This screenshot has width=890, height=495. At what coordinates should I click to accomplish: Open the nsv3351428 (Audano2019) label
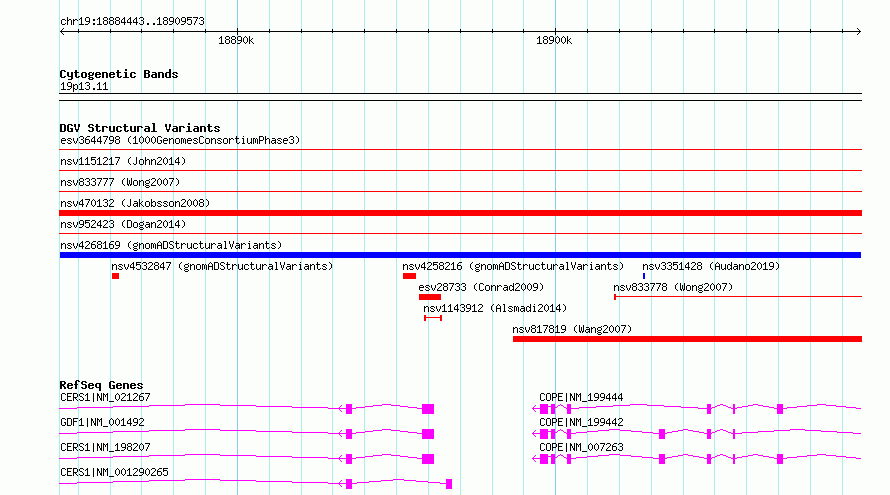point(711,266)
